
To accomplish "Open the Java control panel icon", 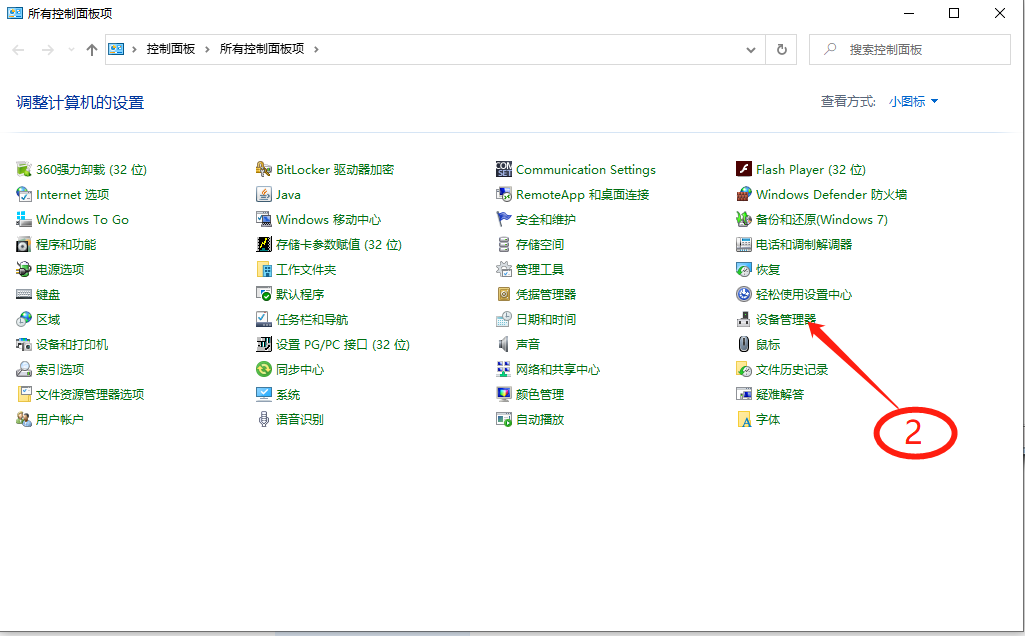I will (264, 195).
